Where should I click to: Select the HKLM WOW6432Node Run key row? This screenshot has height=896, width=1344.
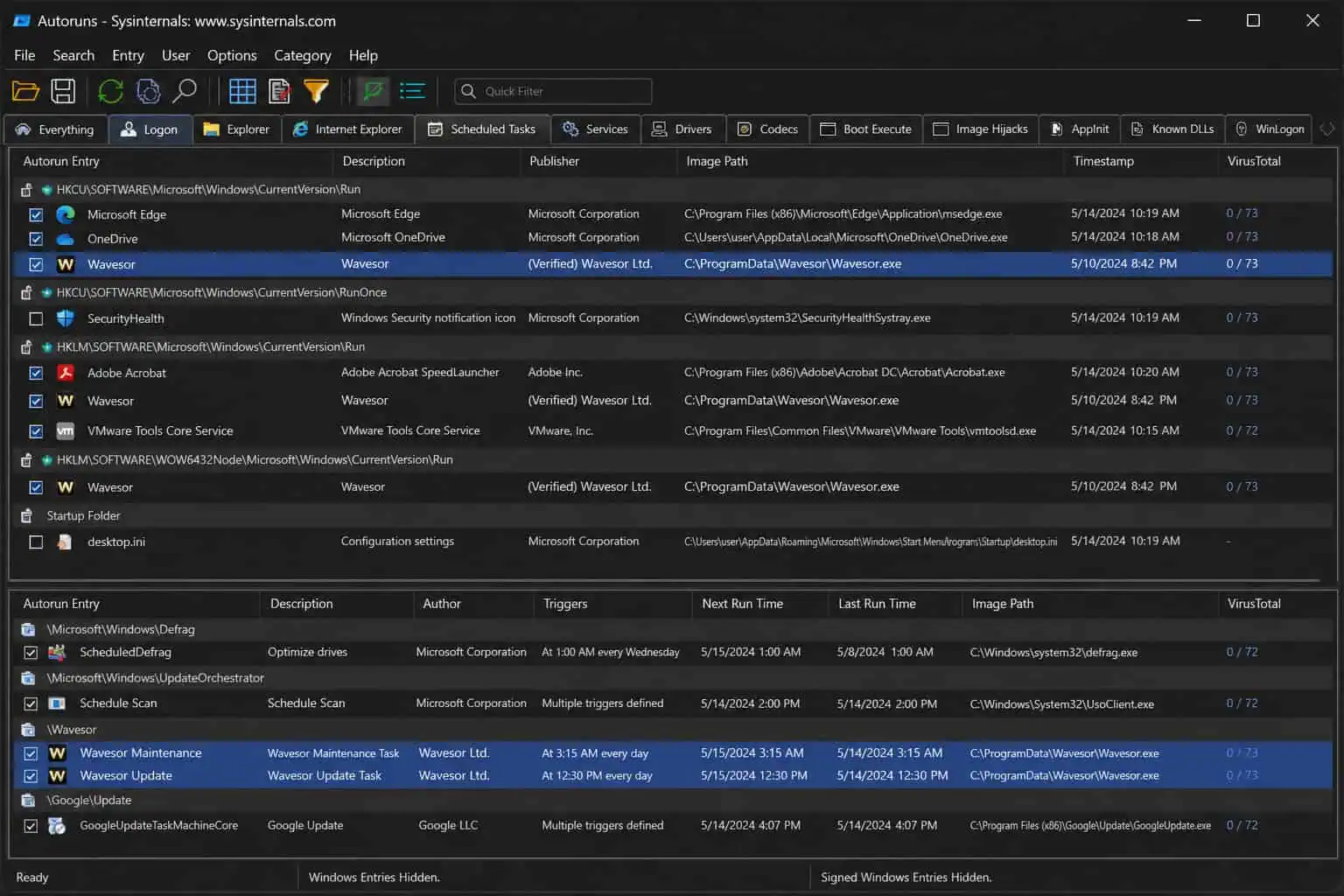(672, 459)
